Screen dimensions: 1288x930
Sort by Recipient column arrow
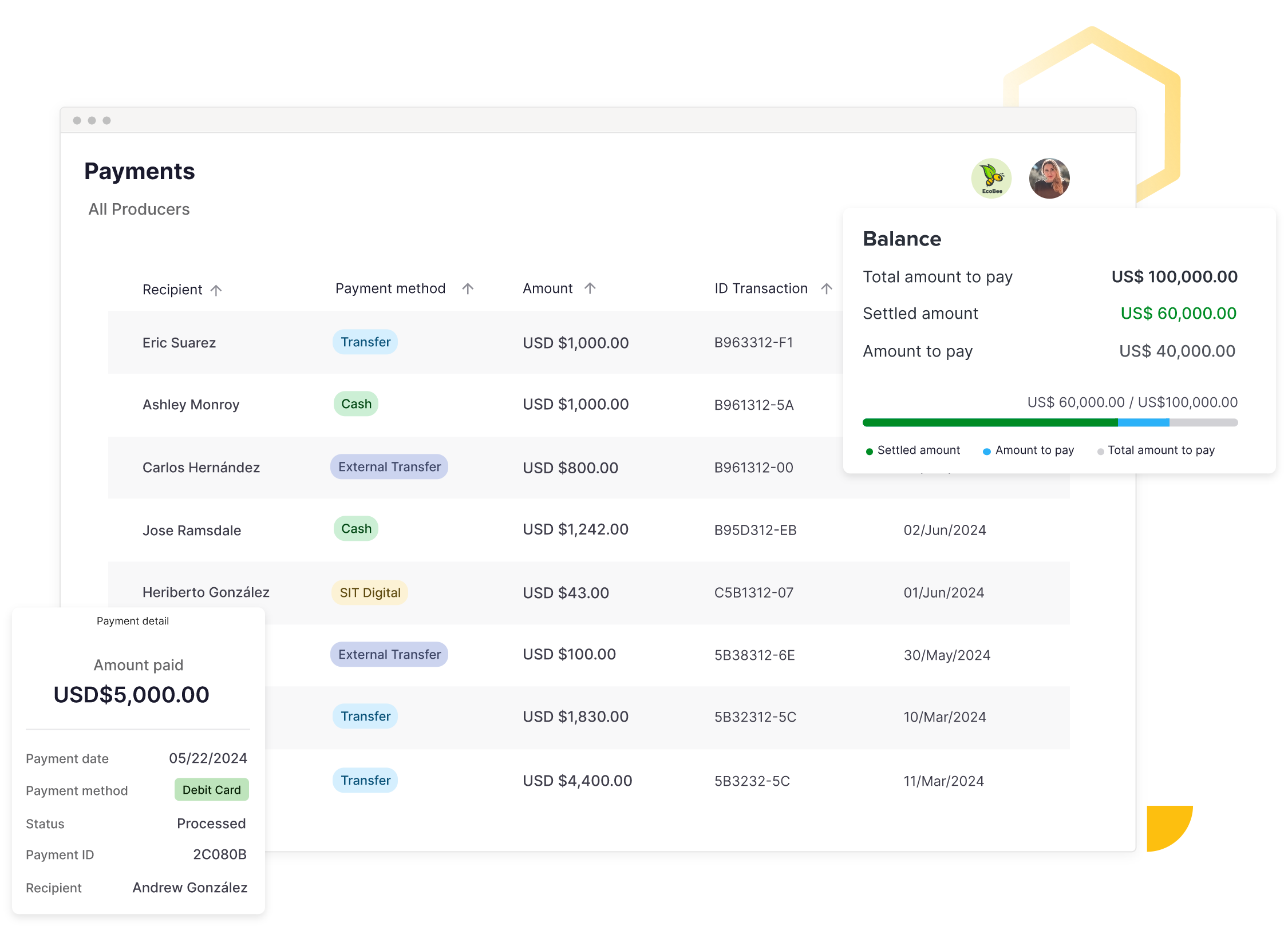pyautogui.click(x=216, y=290)
